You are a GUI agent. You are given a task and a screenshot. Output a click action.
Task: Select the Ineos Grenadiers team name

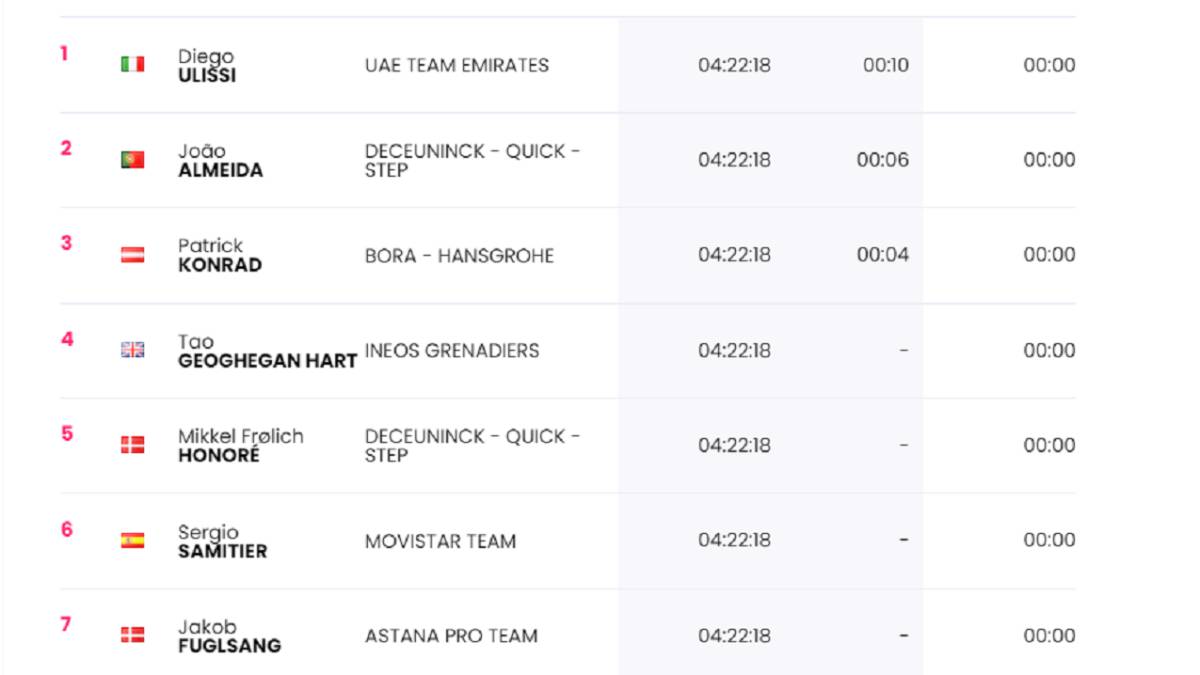pos(452,350)
